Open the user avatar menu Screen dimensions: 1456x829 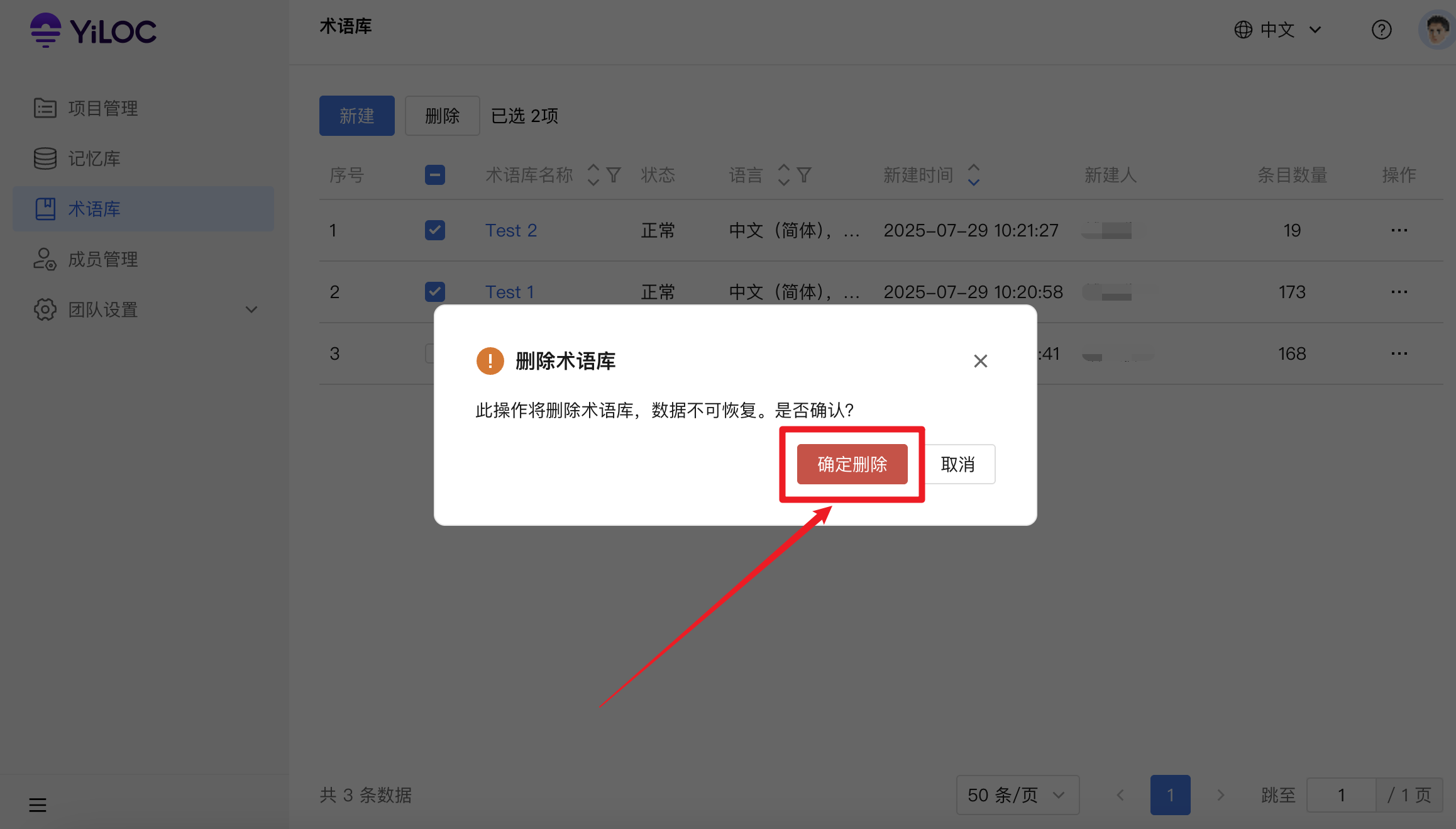point(1437,30)
